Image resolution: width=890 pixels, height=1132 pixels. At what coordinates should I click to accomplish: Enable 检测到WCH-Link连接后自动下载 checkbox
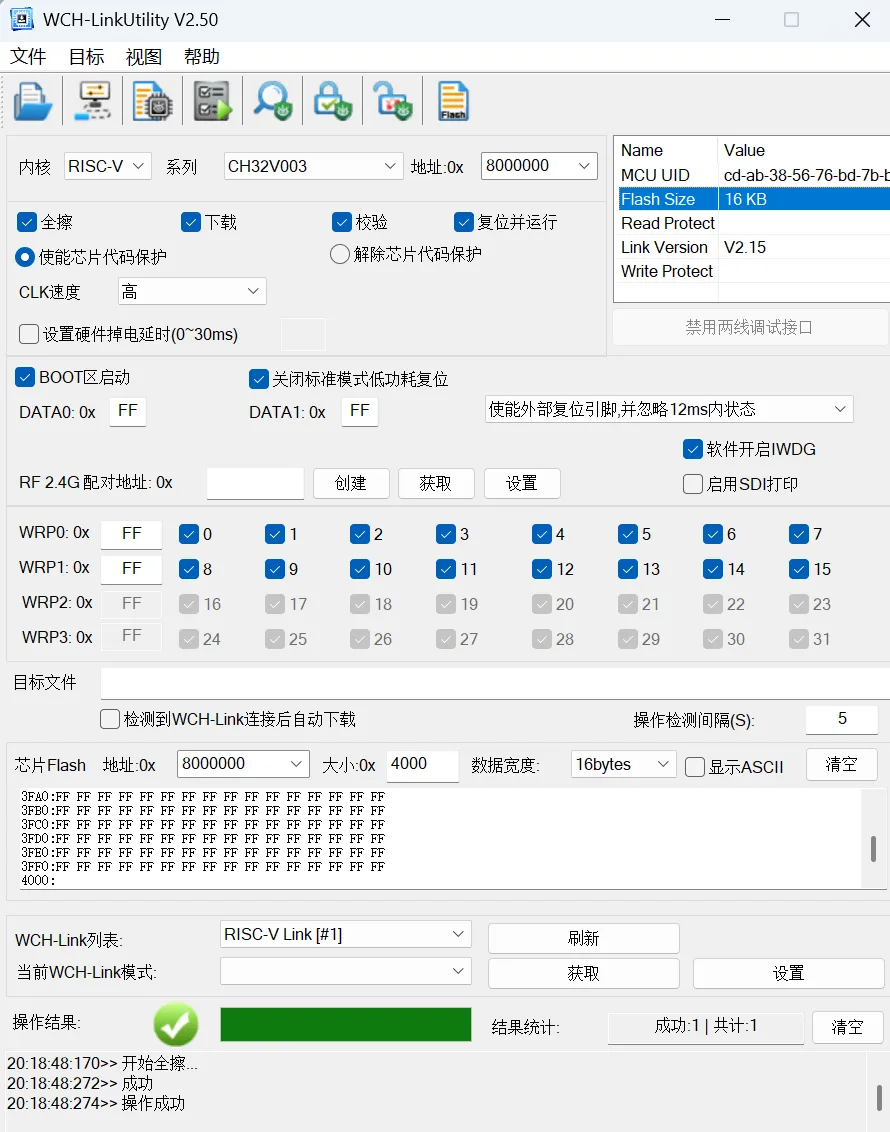(x=110, y=719)
